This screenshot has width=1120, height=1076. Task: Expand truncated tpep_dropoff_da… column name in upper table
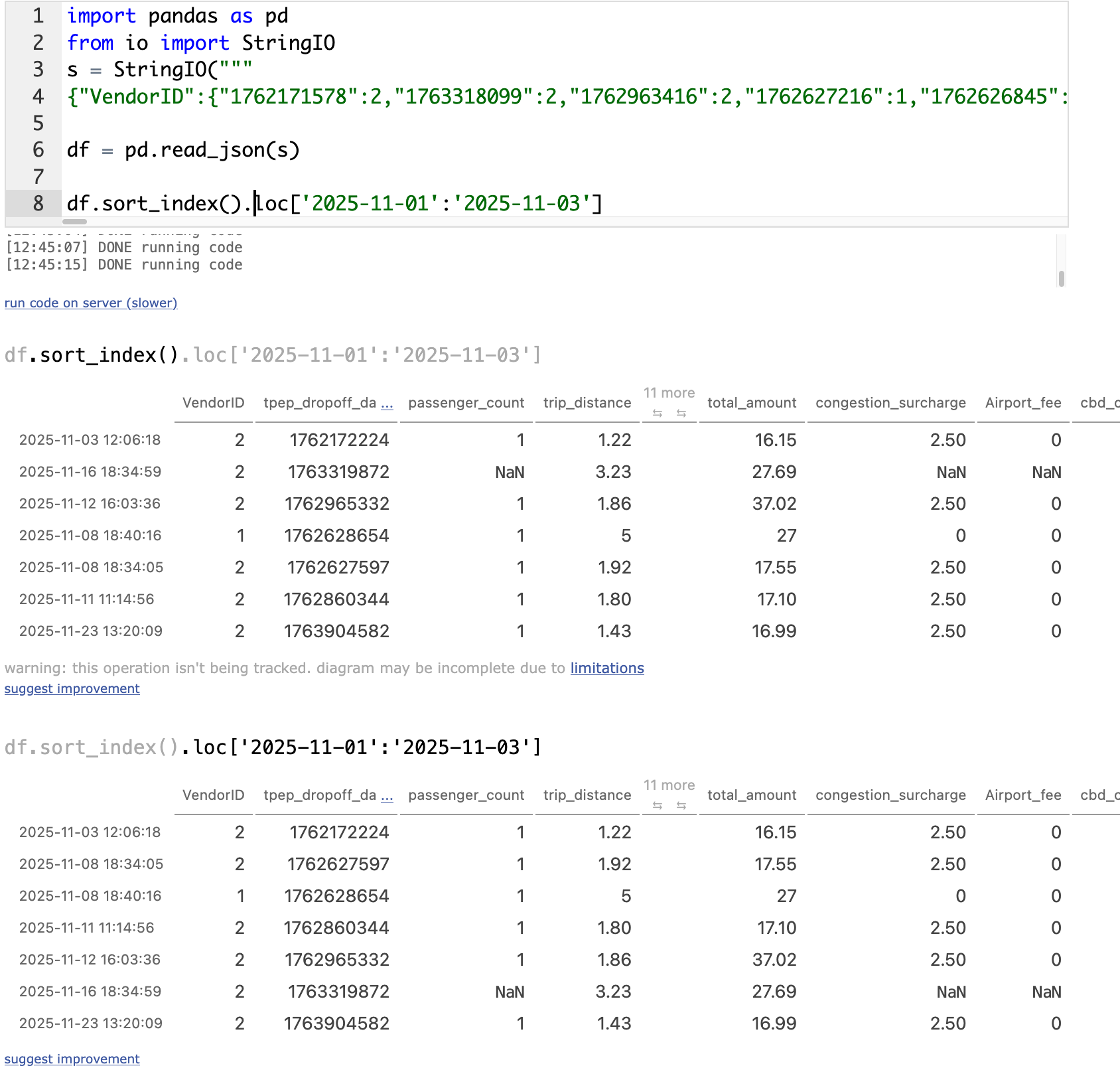click(387, 403)
